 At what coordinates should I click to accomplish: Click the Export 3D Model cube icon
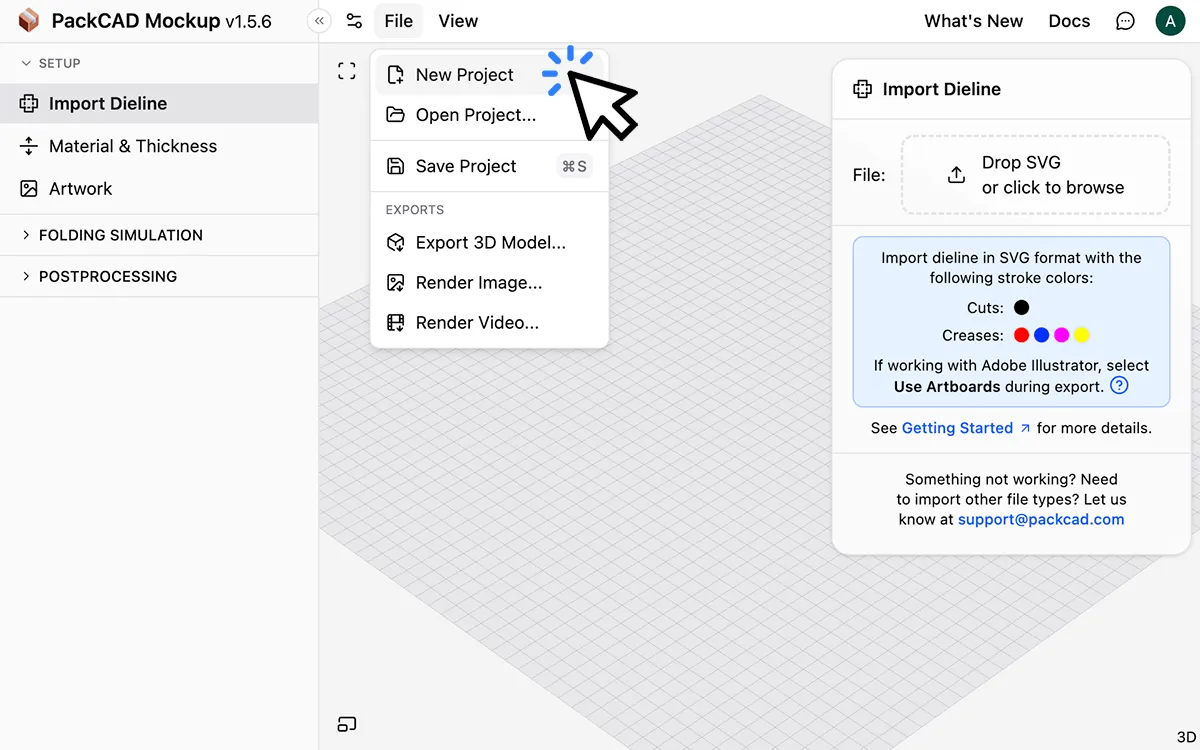pyautogui.click(x=396, y=243)
